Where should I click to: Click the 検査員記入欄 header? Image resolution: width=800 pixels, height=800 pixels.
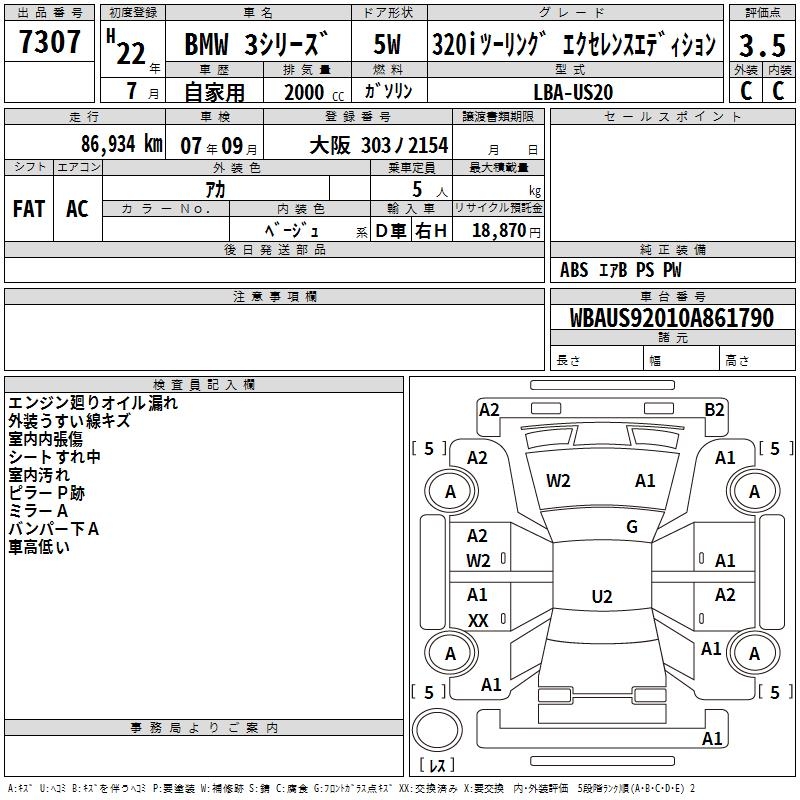(x=204, y=385)
